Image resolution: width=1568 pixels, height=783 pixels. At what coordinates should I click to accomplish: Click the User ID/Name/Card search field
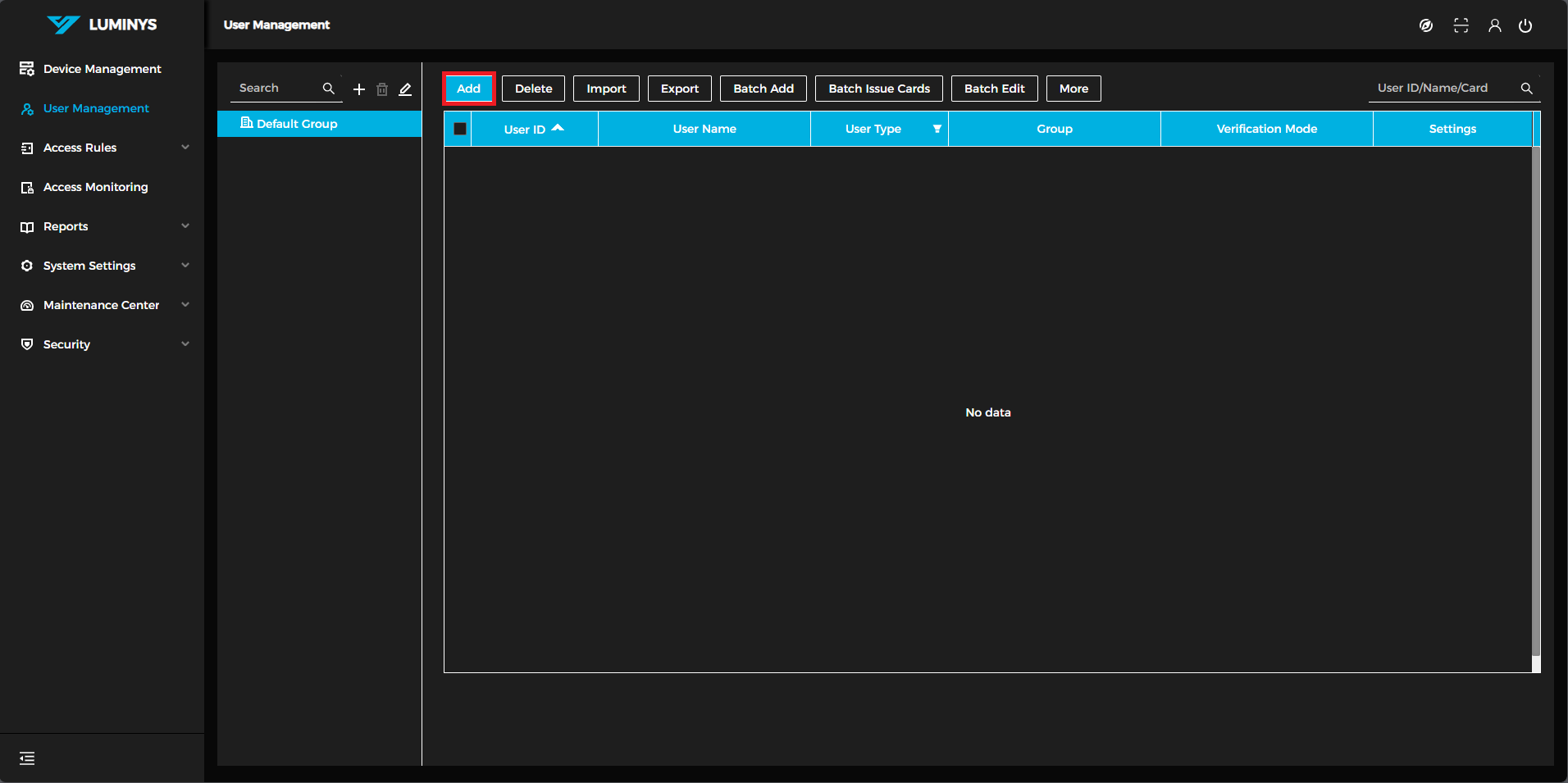[1443, 88]
